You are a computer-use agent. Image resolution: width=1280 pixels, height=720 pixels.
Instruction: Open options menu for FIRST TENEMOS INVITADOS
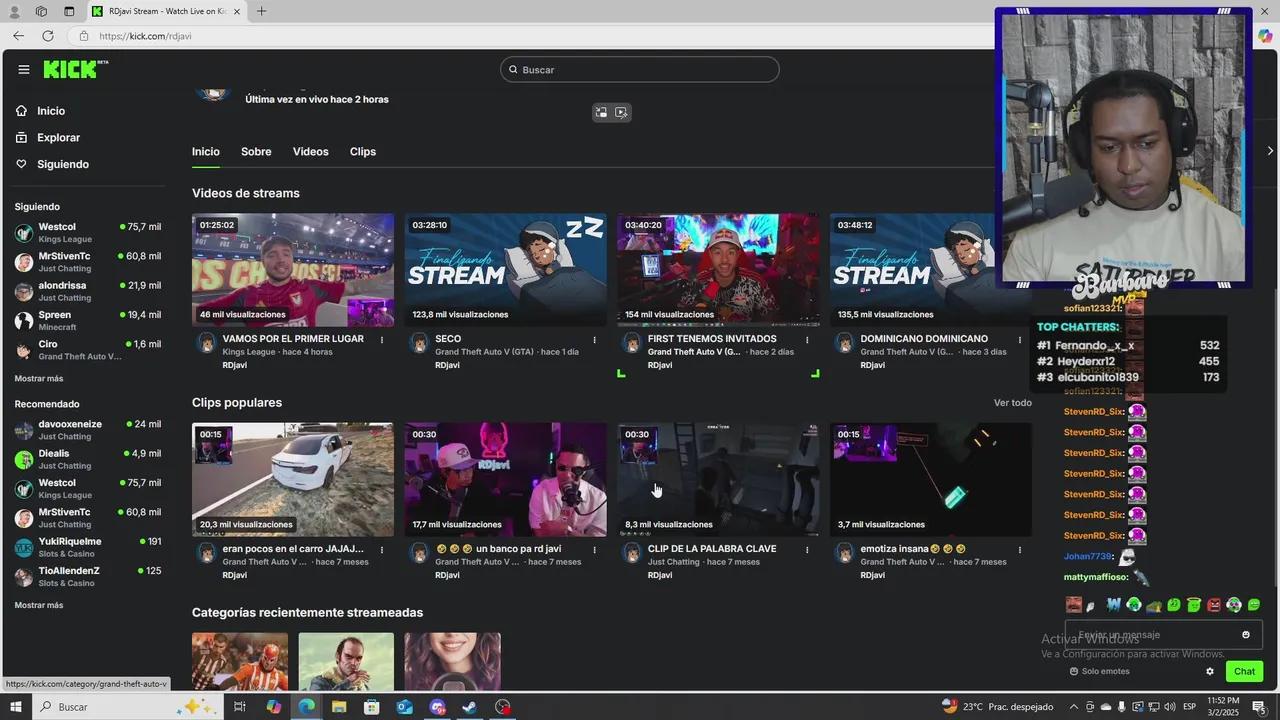pos(807,340)
